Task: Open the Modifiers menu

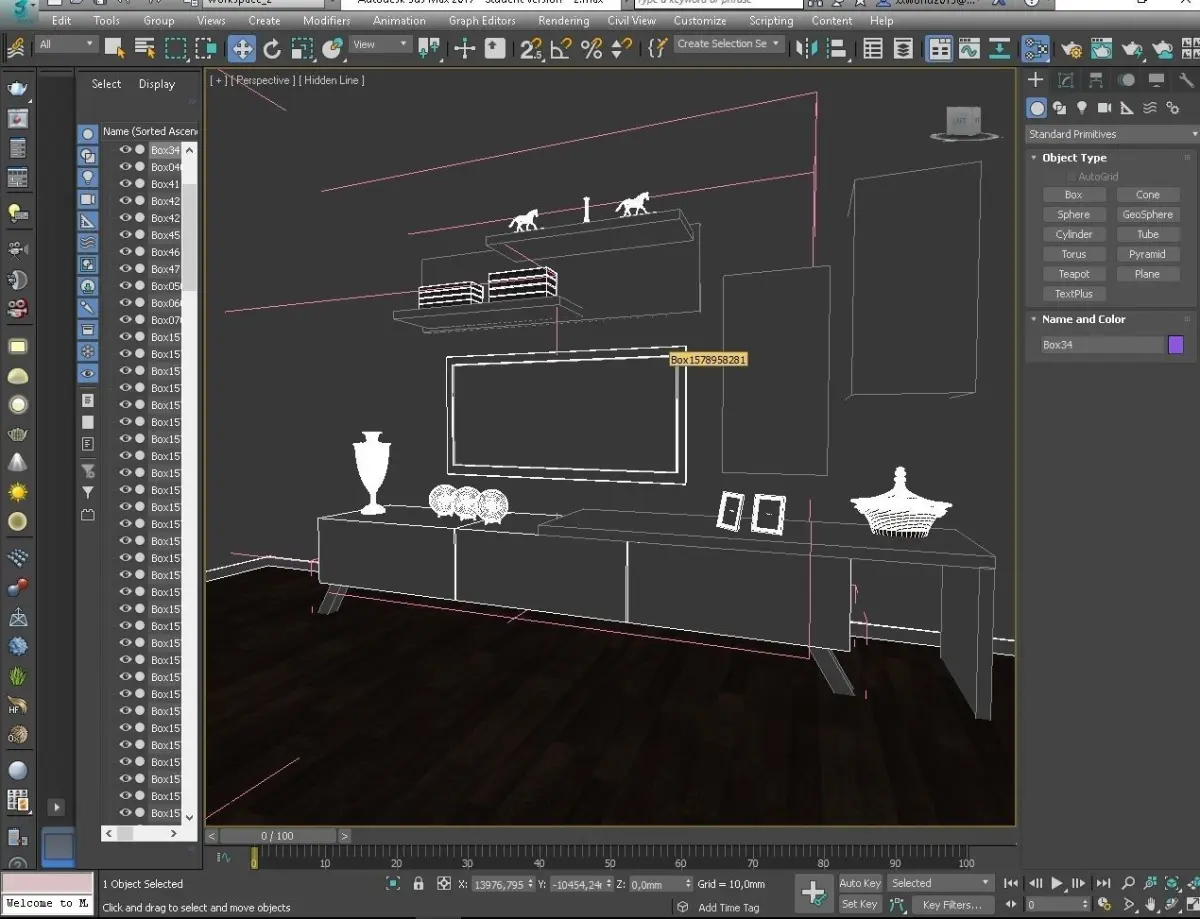Action: (x=326, y=20)
